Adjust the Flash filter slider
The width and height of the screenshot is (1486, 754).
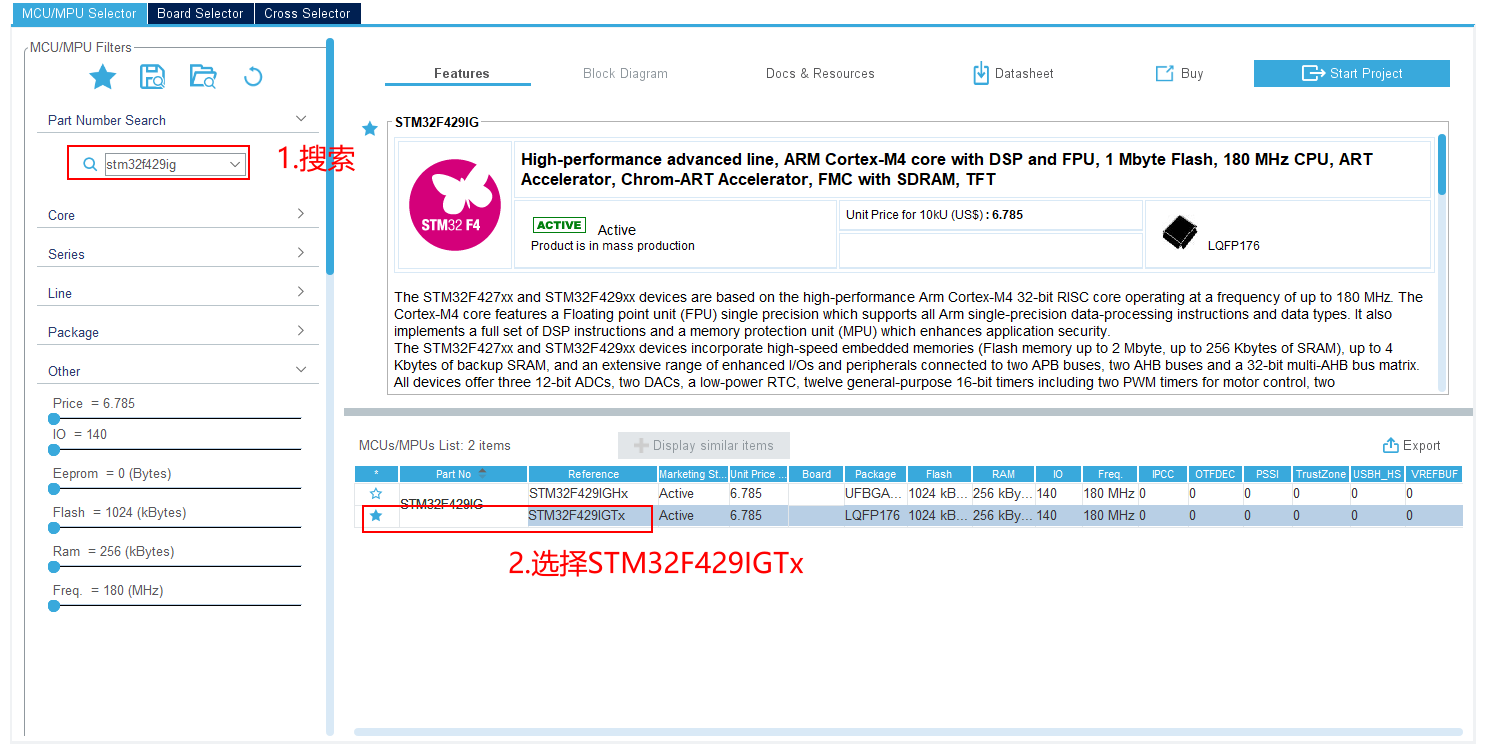(54, 528)
